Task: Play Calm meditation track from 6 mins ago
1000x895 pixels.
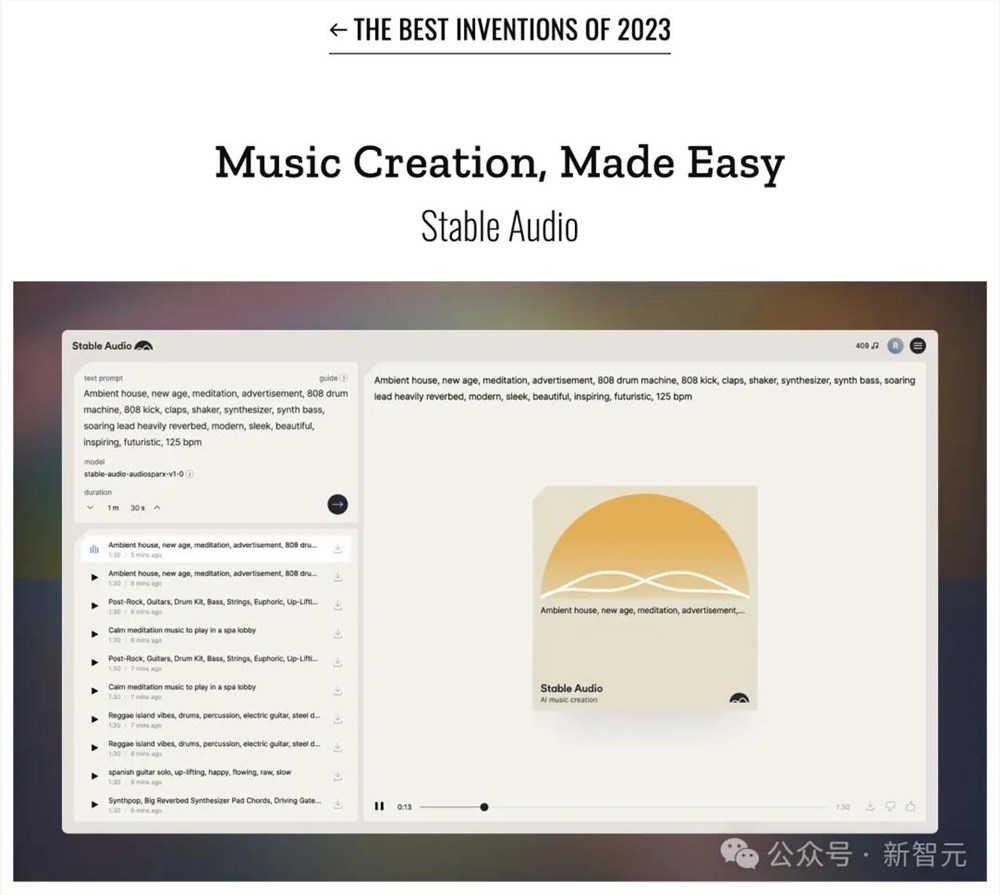Action: click(94, 634)
